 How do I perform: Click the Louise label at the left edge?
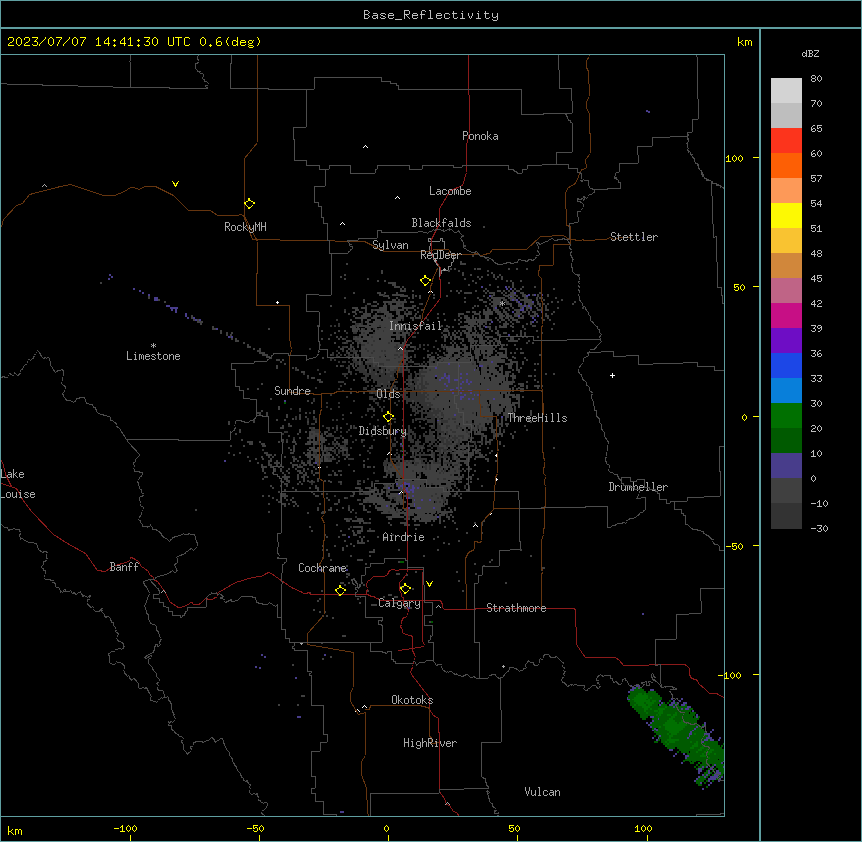pos(18,494)
